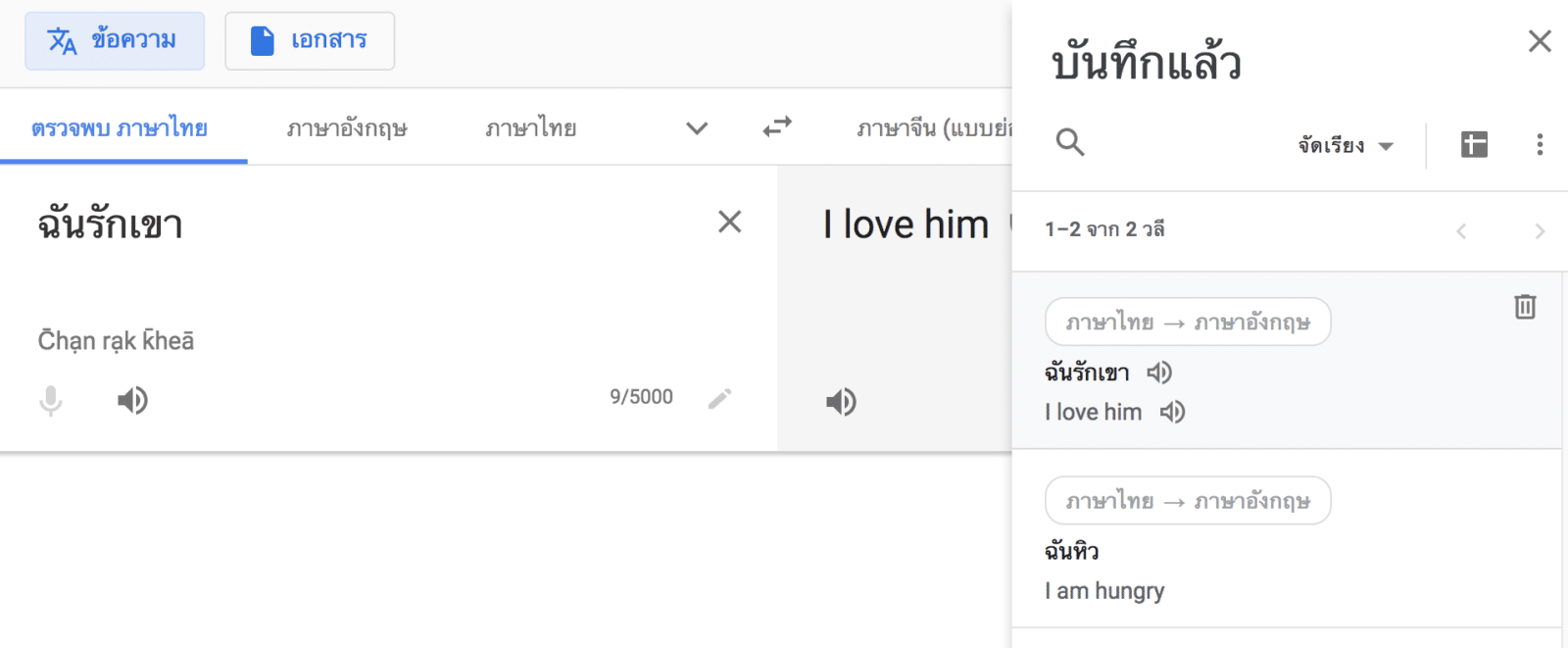Click the "เอกสาร" documents button
1568x648 pixels.
(310, 41)
